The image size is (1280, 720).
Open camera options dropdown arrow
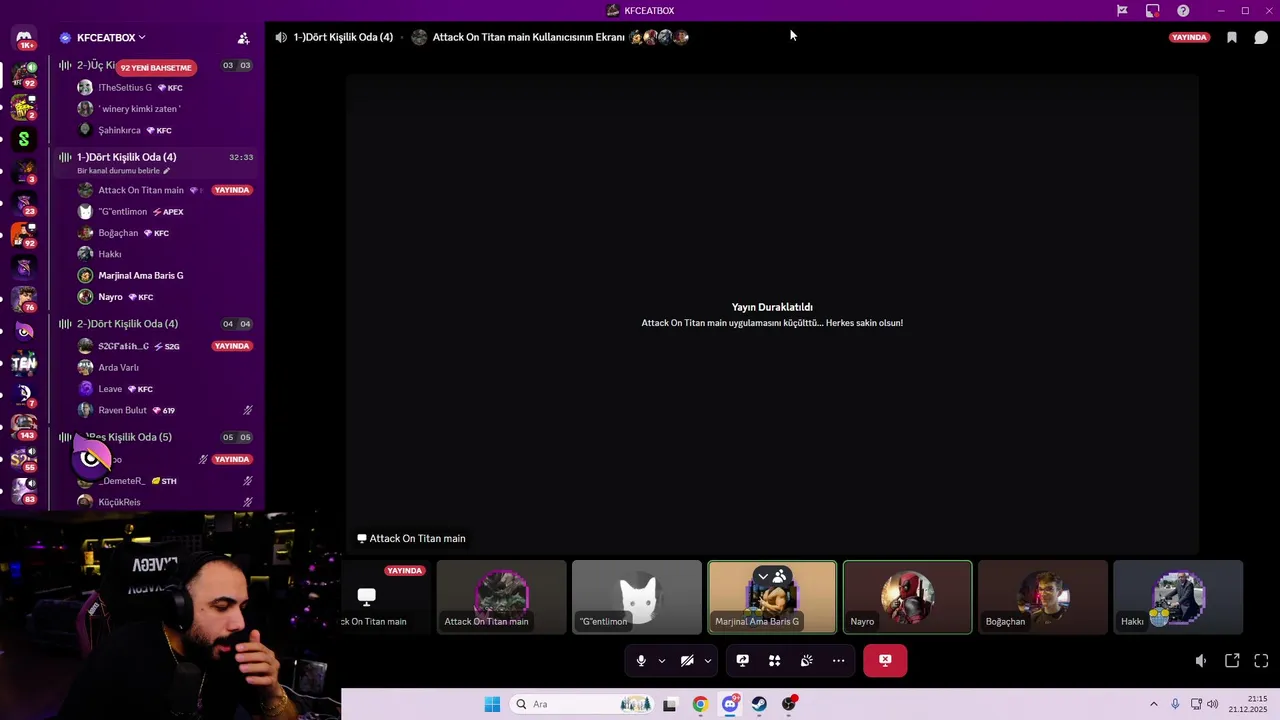(x=708, y=660)
